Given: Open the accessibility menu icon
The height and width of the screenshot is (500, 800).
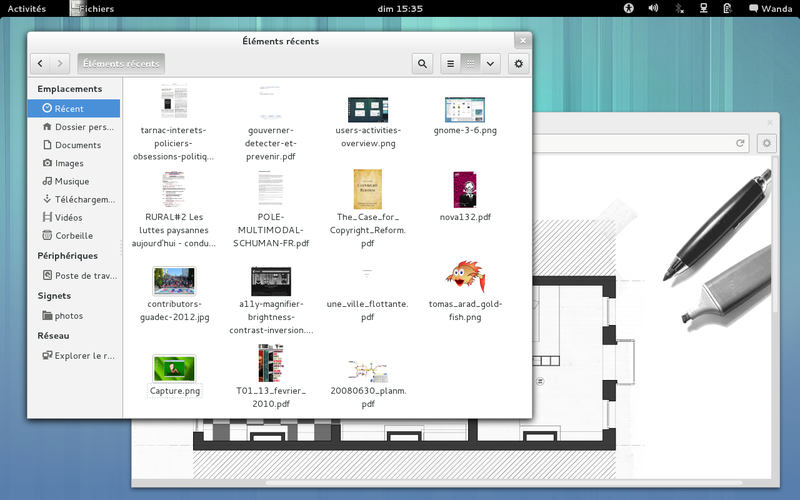Looking at the screenshot, I should click(x=629, y=8).
